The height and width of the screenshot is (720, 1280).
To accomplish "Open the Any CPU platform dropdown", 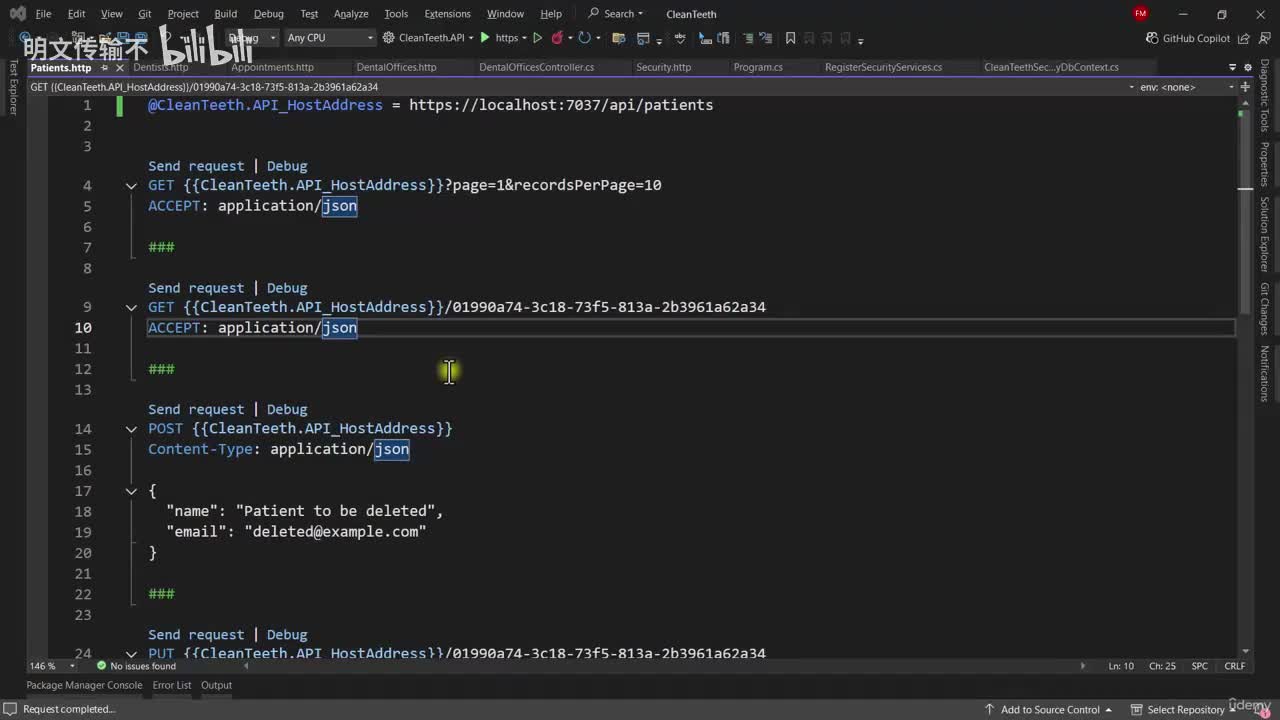I will pyautogui.click(x=329, y=38).
